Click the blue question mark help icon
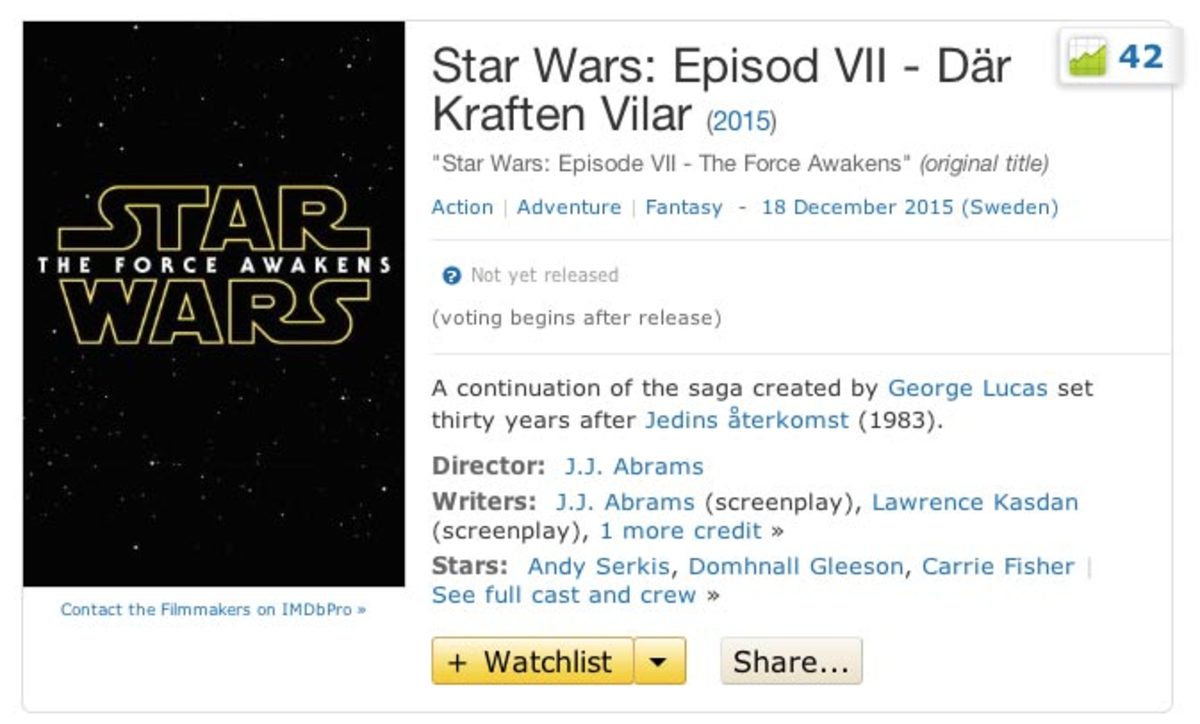This screenshot has width=1200, height=724. (451, 276)
